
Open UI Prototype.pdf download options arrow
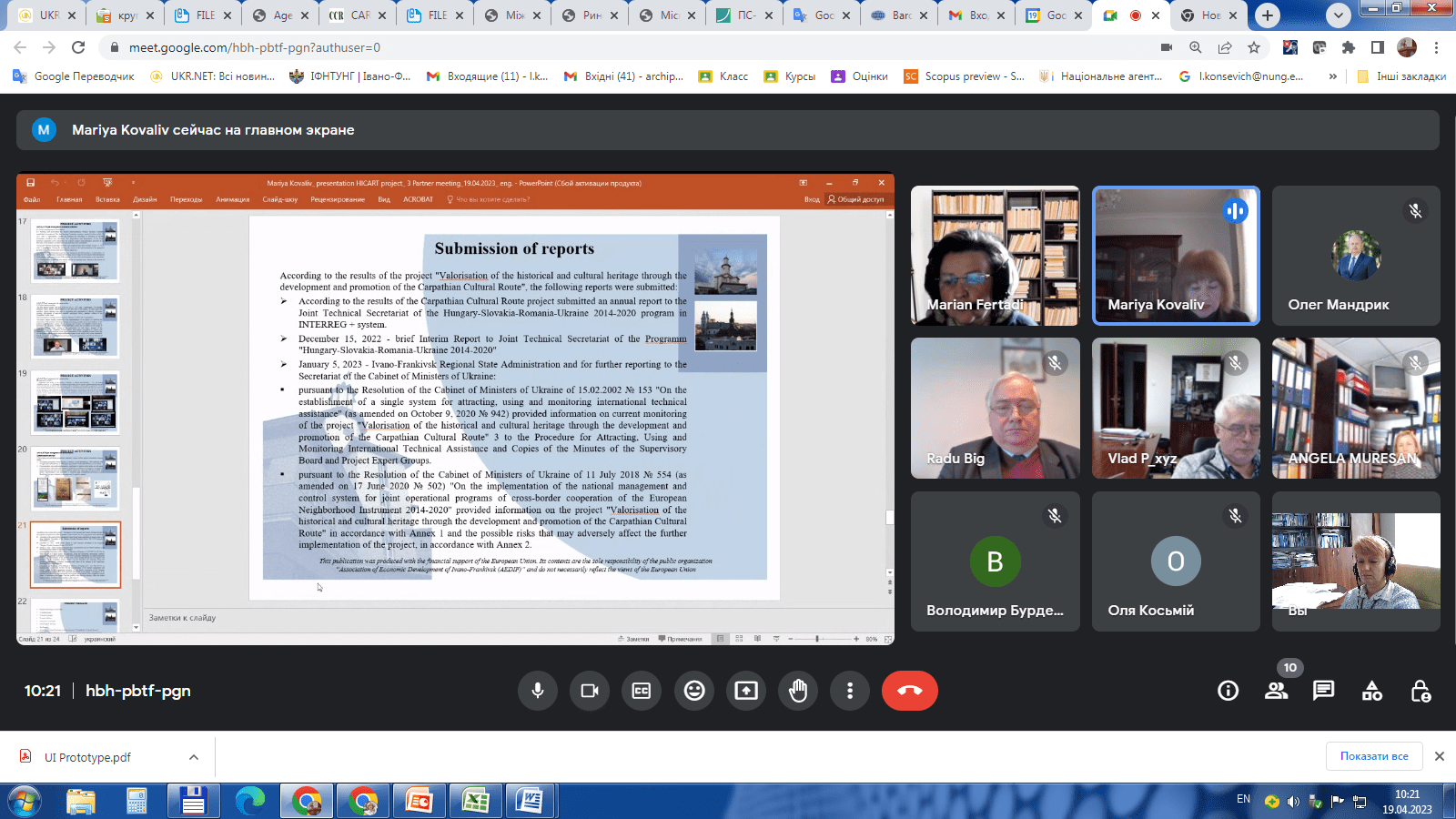pos(194,757)
